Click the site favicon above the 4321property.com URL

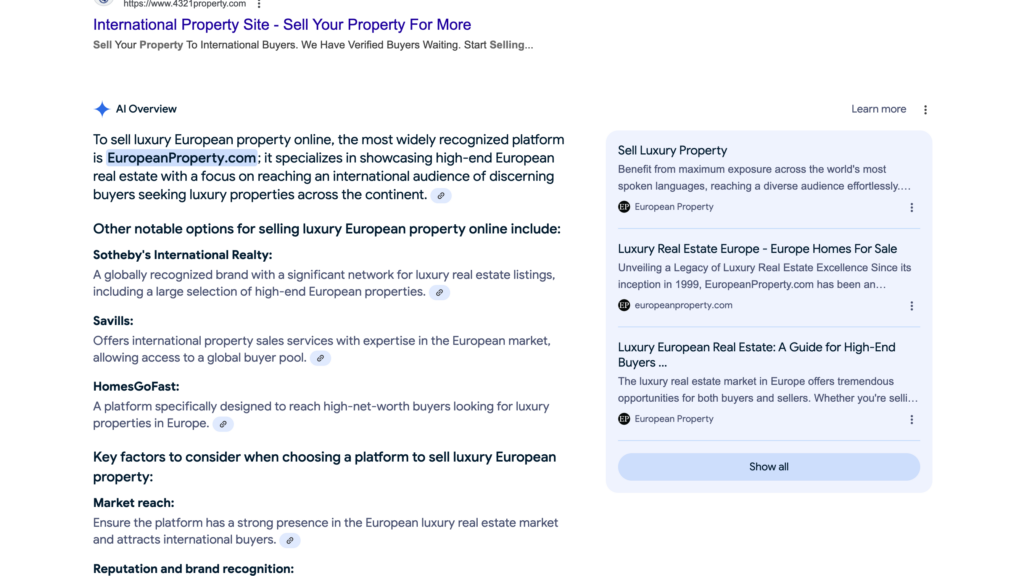pos(103,3)
